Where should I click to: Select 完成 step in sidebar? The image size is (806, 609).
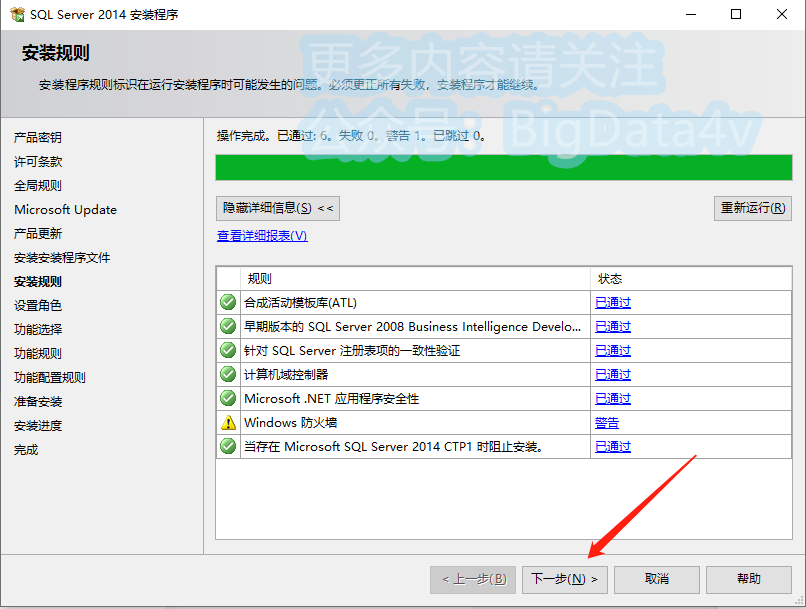[26, 450]
